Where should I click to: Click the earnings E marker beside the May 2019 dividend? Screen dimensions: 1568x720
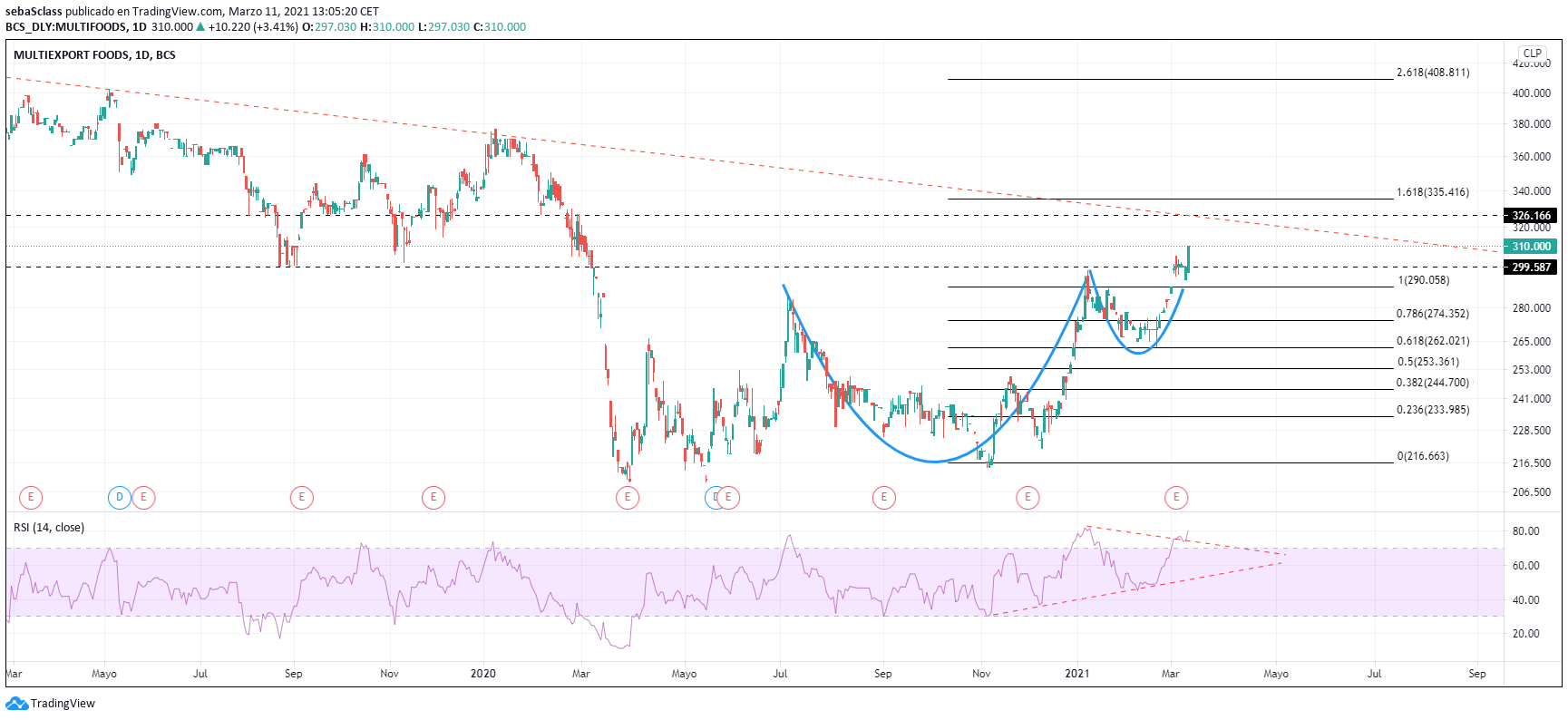143,497
